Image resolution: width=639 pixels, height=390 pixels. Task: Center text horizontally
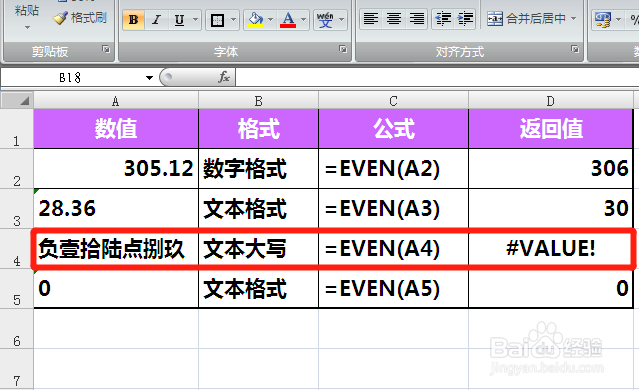click(394, 19)
